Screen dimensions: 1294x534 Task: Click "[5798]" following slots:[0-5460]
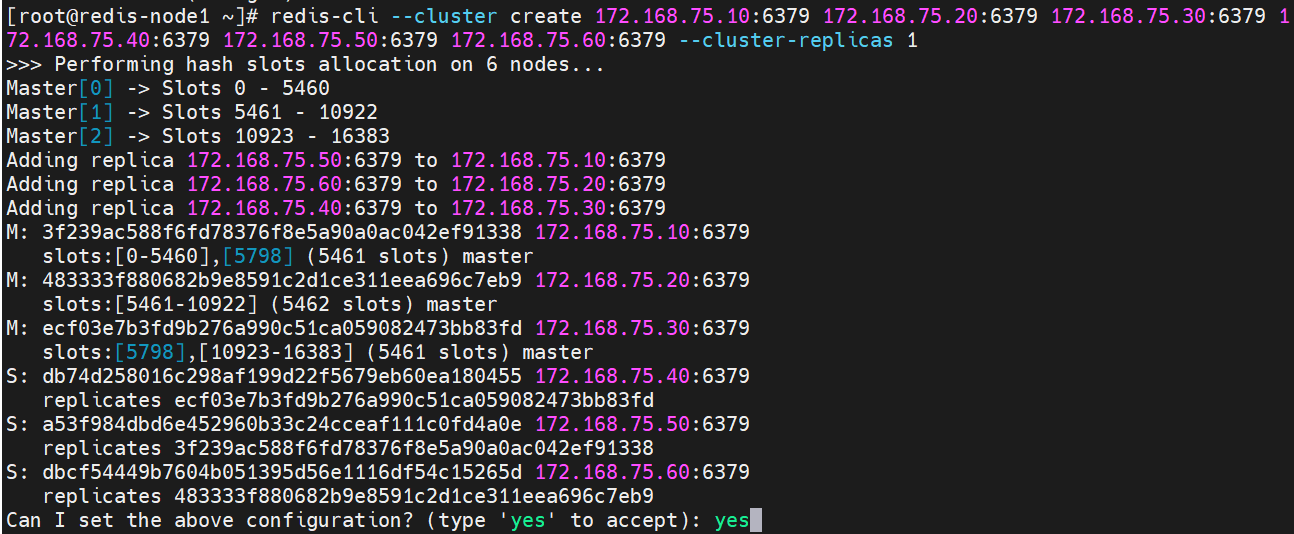pos(259,256)
